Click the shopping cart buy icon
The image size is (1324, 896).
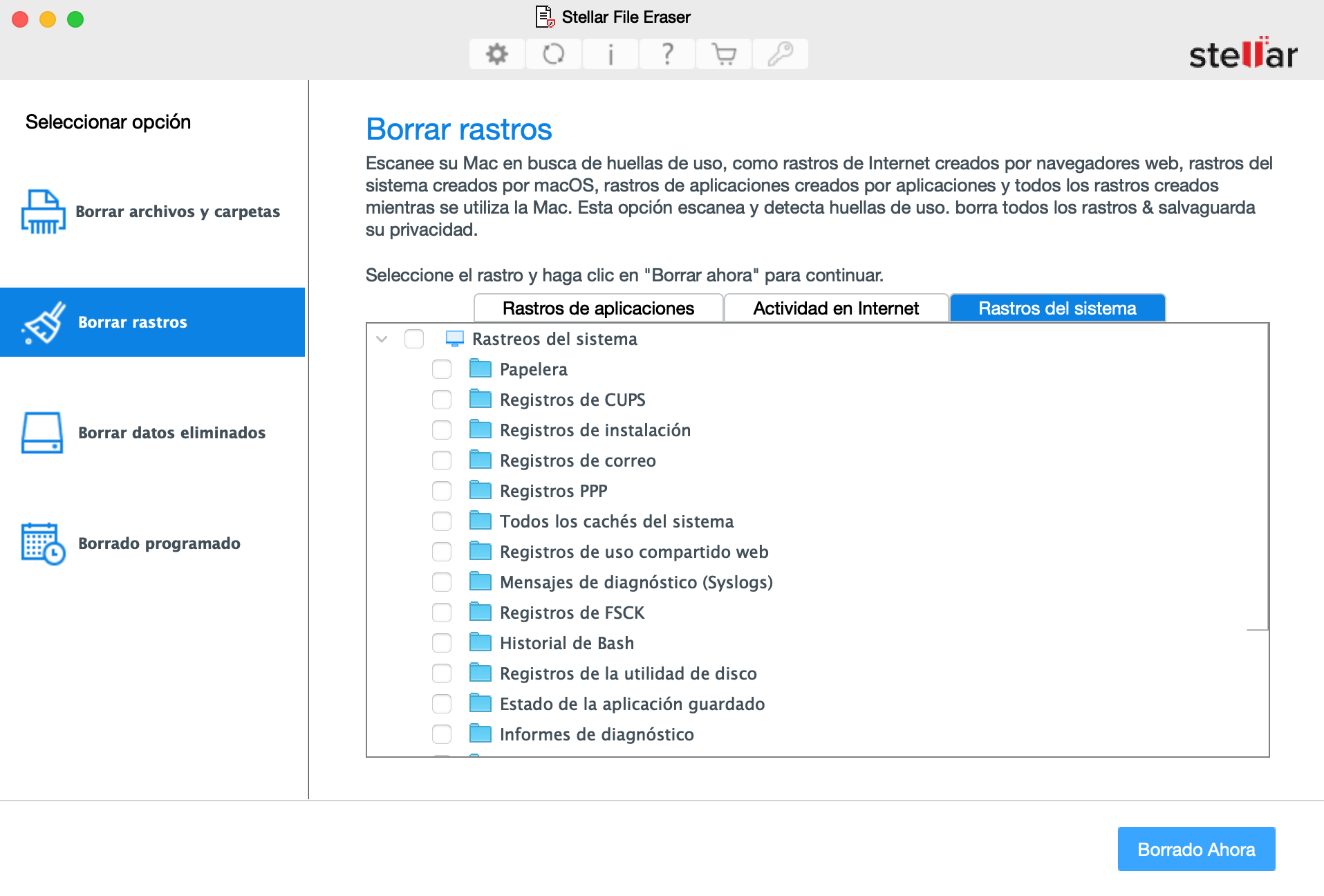[x=724, y=54]
